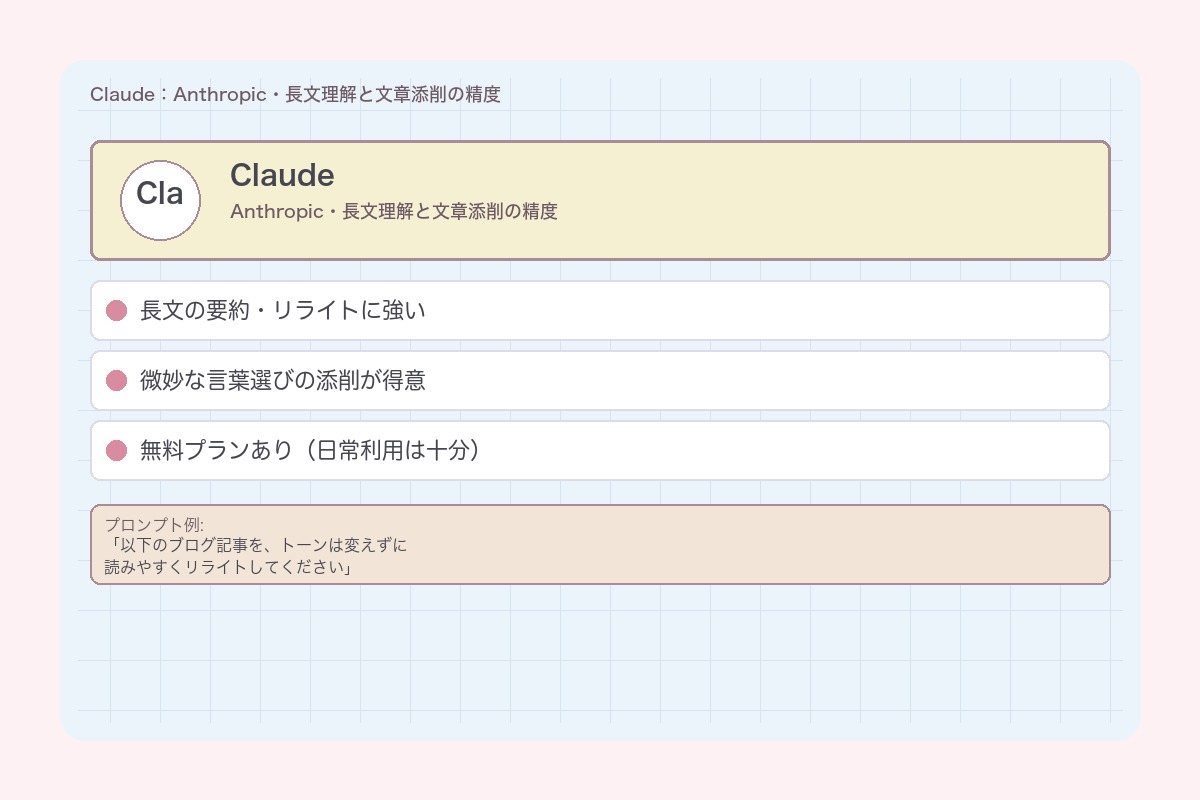Click the subtitle under the Claude heading

(394, 211)
